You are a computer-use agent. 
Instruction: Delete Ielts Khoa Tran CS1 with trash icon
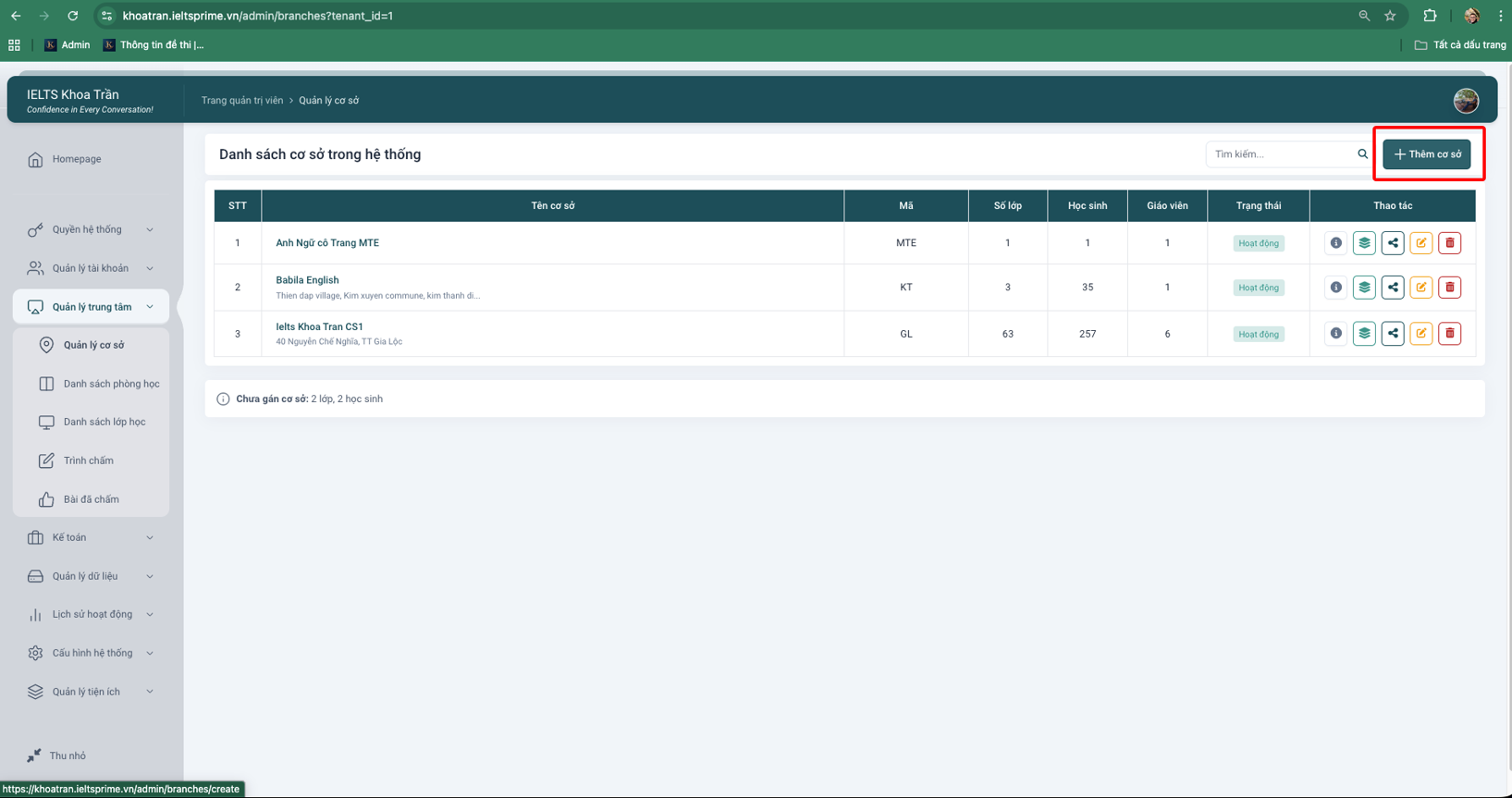[x=1449, y=334]
